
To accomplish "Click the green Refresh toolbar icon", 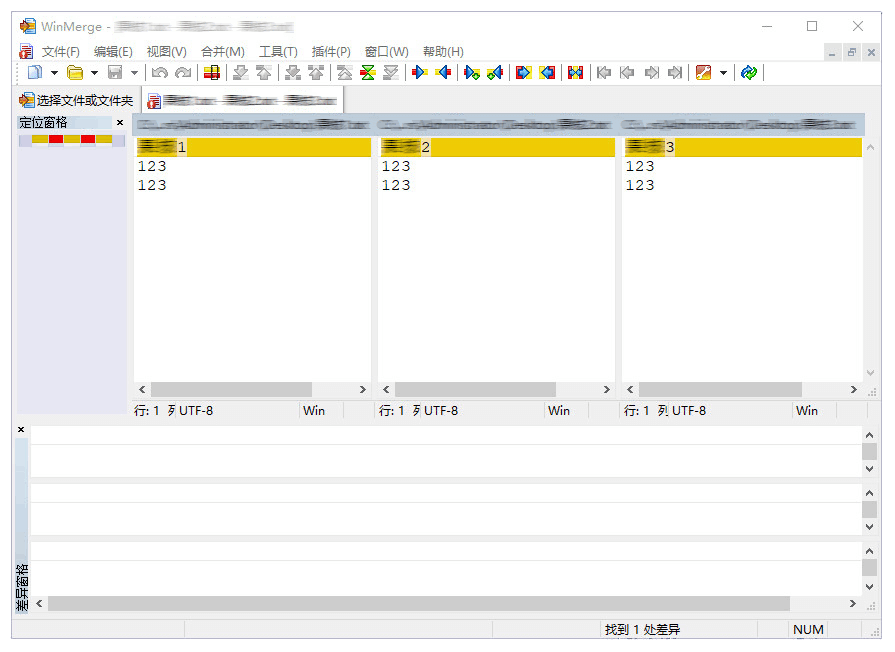I will pyautogui.click(x=749, y=72).
